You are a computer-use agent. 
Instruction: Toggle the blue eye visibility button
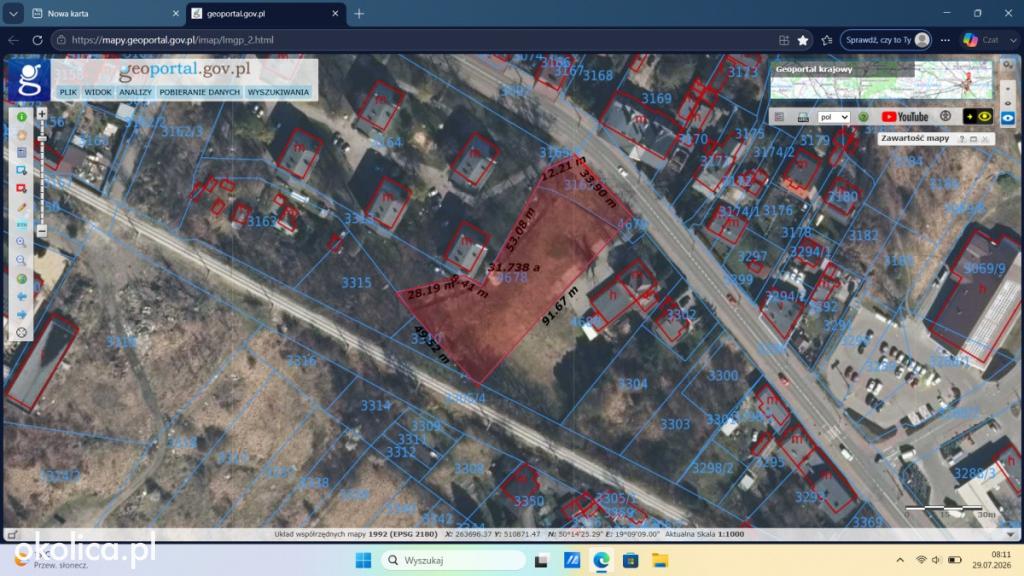[1008, 118]
